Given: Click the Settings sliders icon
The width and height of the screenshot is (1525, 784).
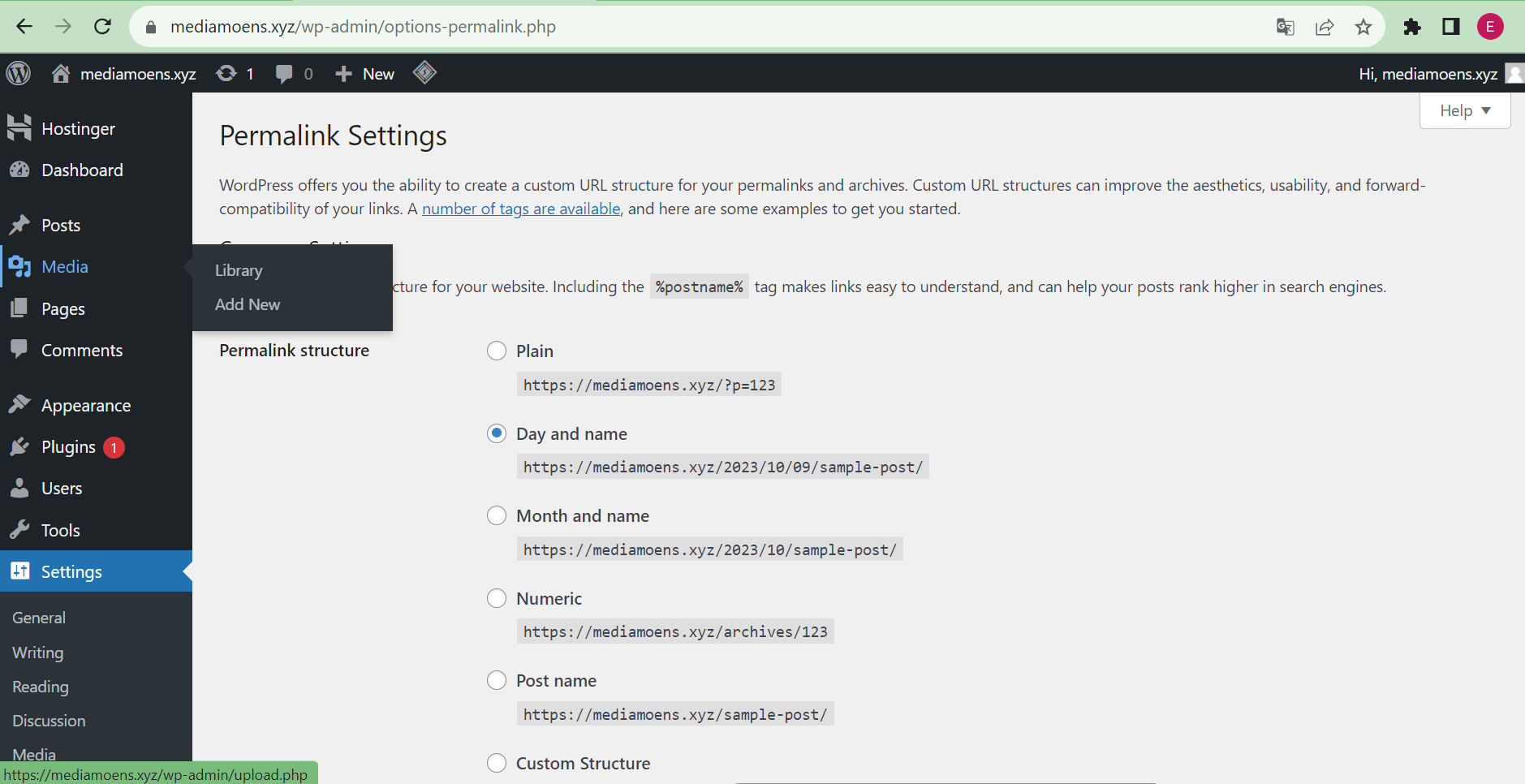Looking at the screenshot, I should (x=19, y=571).
